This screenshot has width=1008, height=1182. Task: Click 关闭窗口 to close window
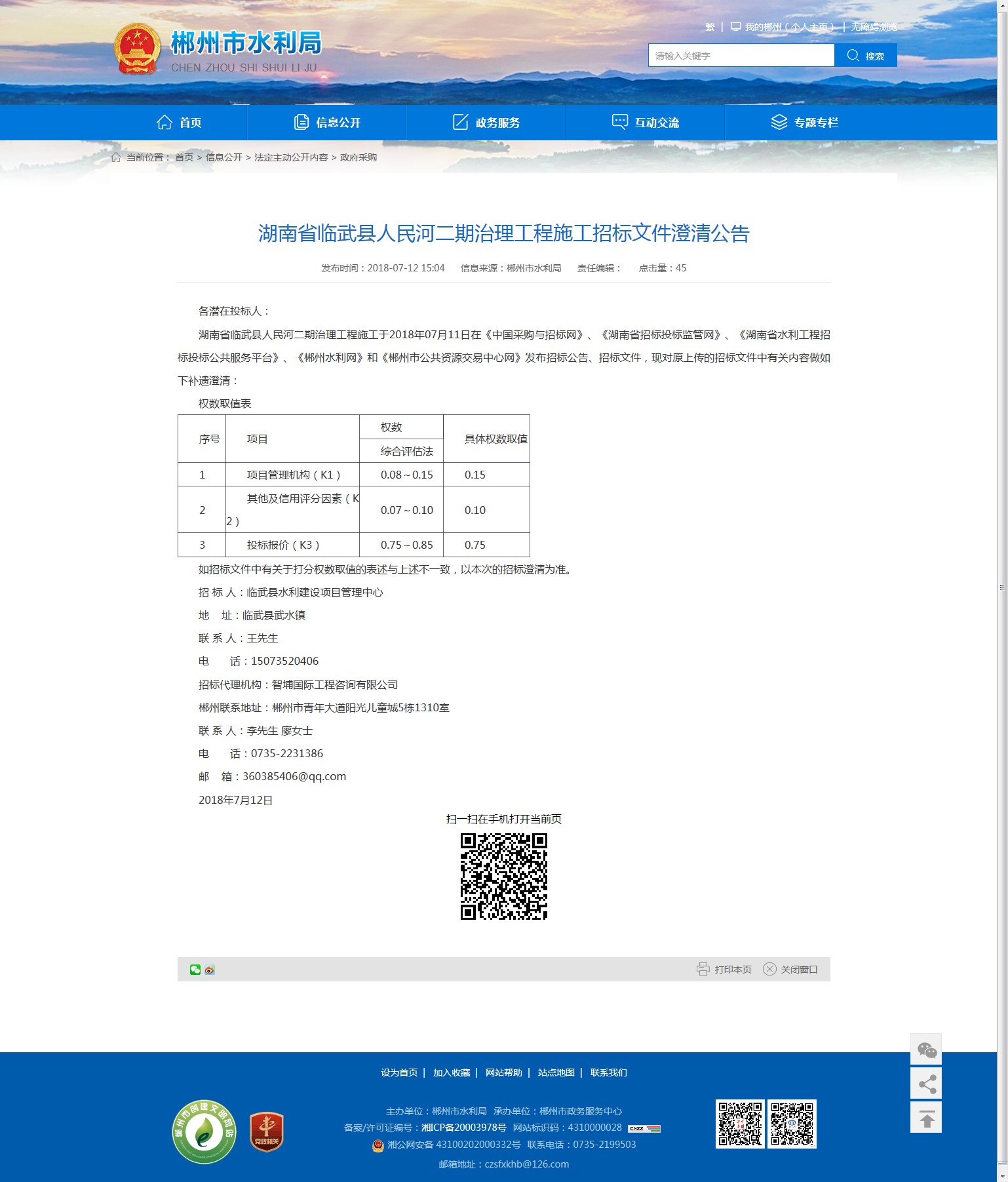[790, 969]
